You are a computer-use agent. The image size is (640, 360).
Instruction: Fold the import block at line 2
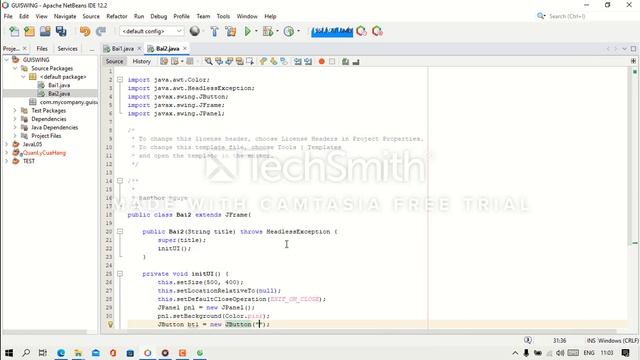click(x=120, y=80)
